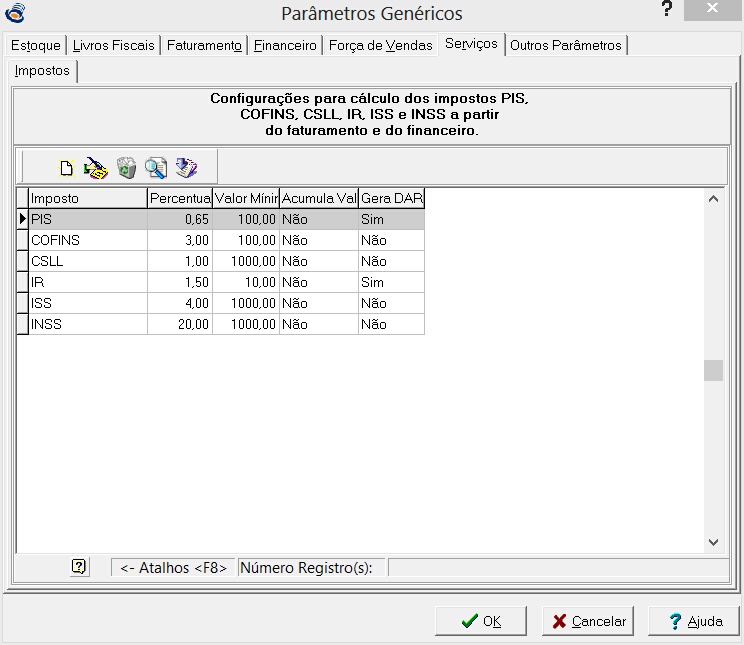This screenshot has height=645, width=744.
Task: Switch to the Financeiro tab
Action: [x=285, y=46]
